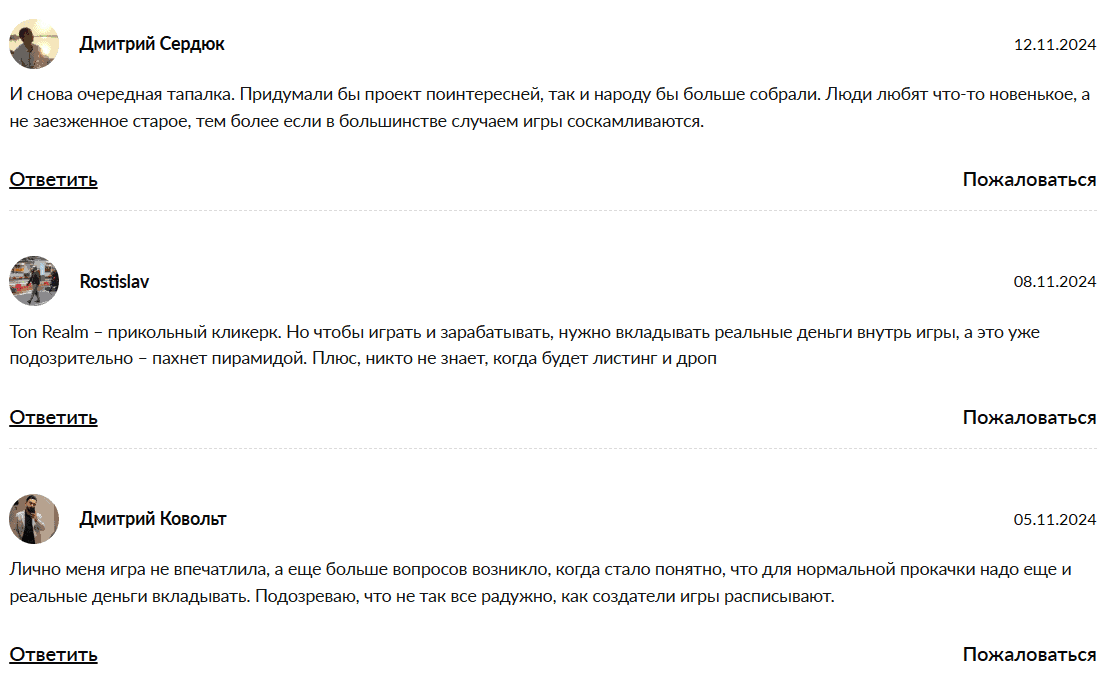
Task: Click the author name Дмитрий Ковольт
Action: pos(153,519)
